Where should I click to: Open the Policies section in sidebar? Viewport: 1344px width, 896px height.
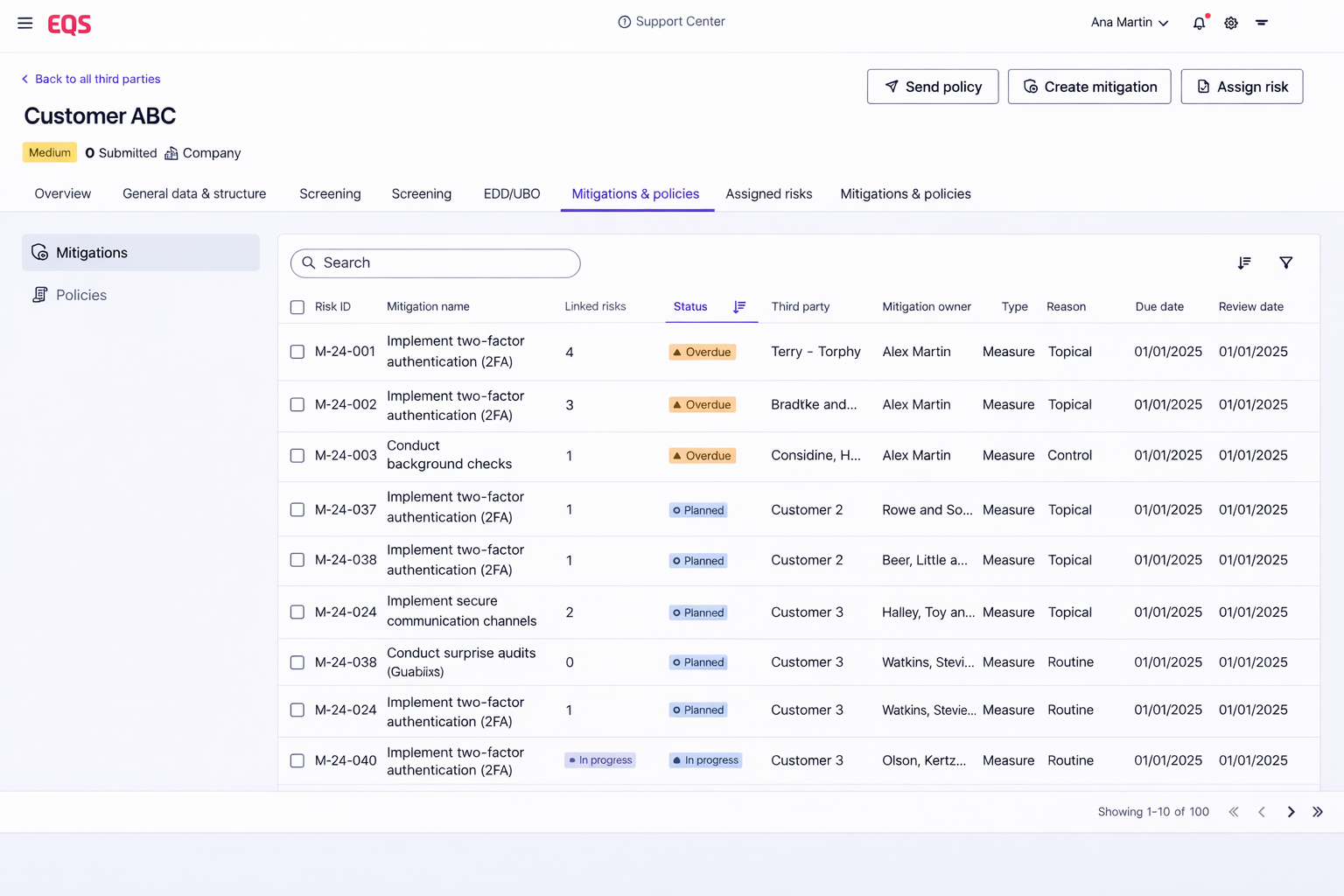(x=80, y=295)
